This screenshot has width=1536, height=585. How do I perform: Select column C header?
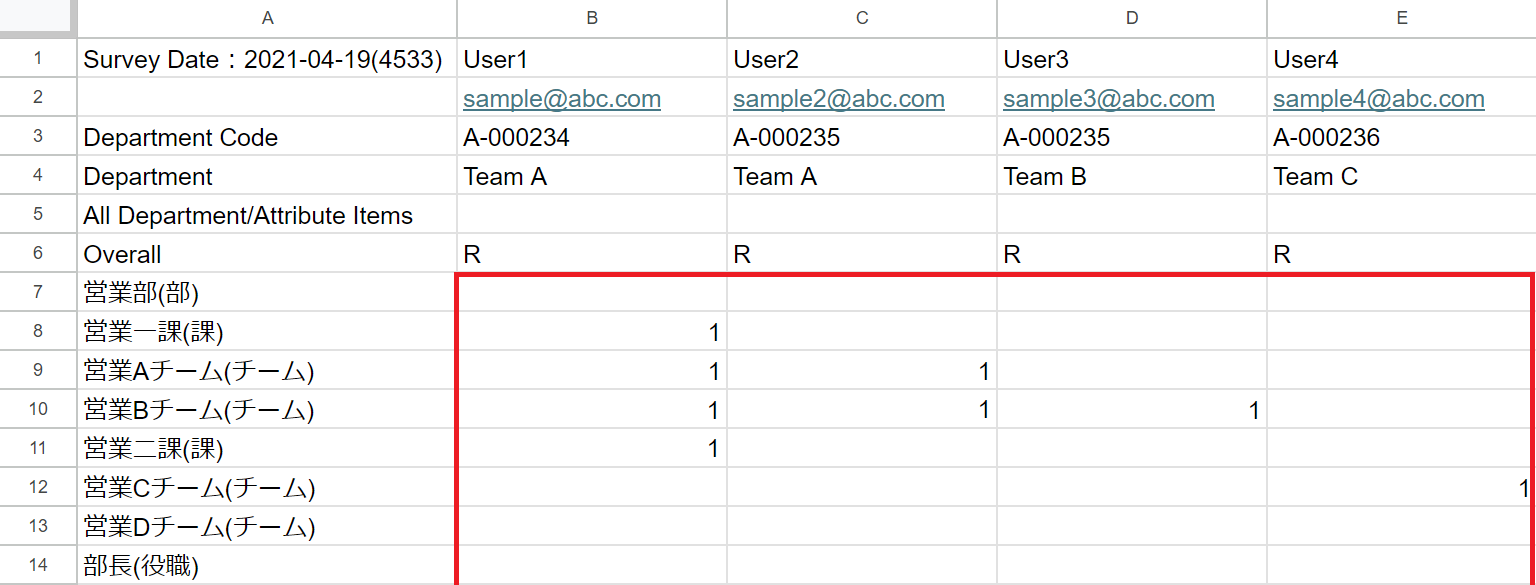point(862,18)
